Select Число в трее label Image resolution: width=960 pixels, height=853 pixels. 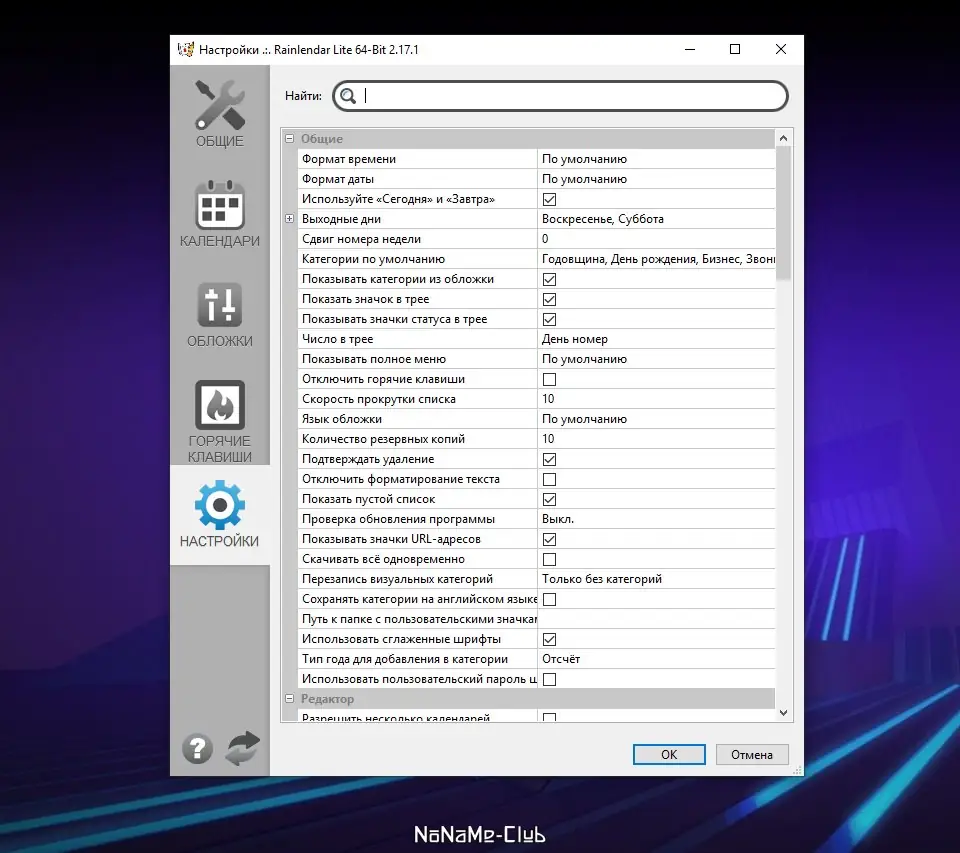tap(337, 339)
